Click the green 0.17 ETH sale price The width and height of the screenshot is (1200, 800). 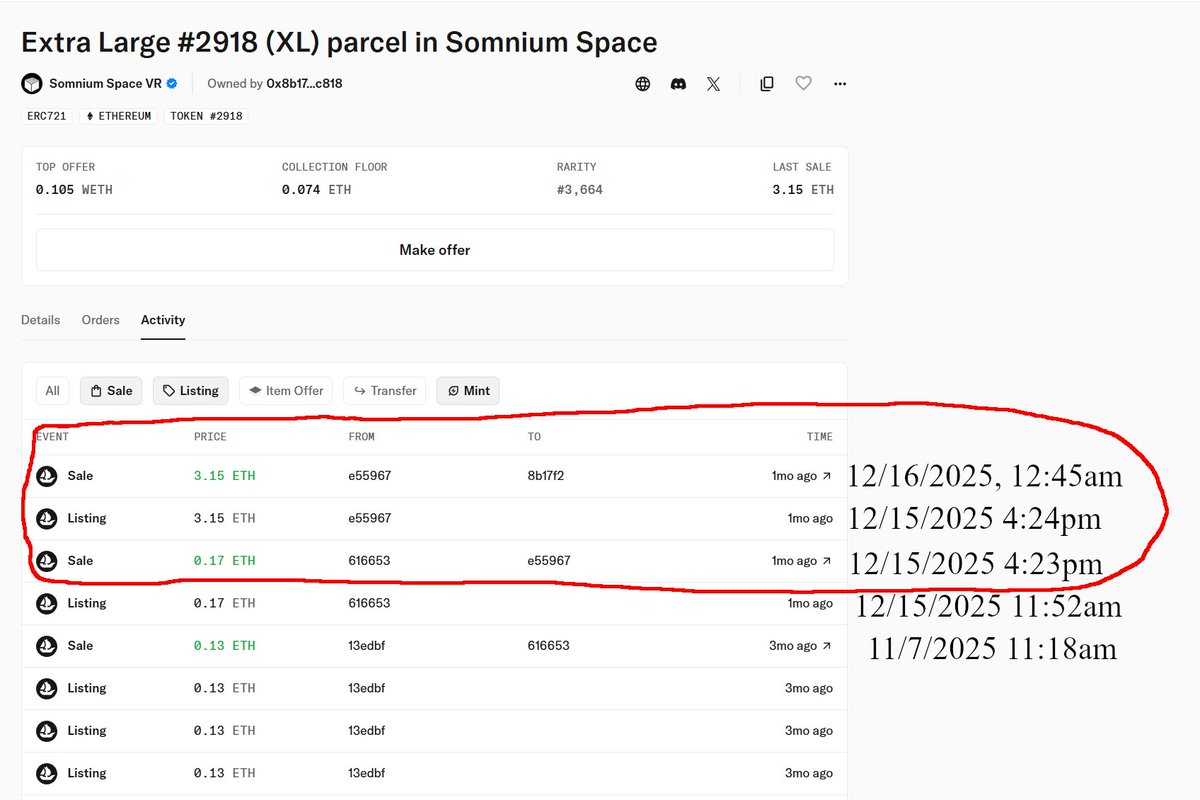(225, 561)
